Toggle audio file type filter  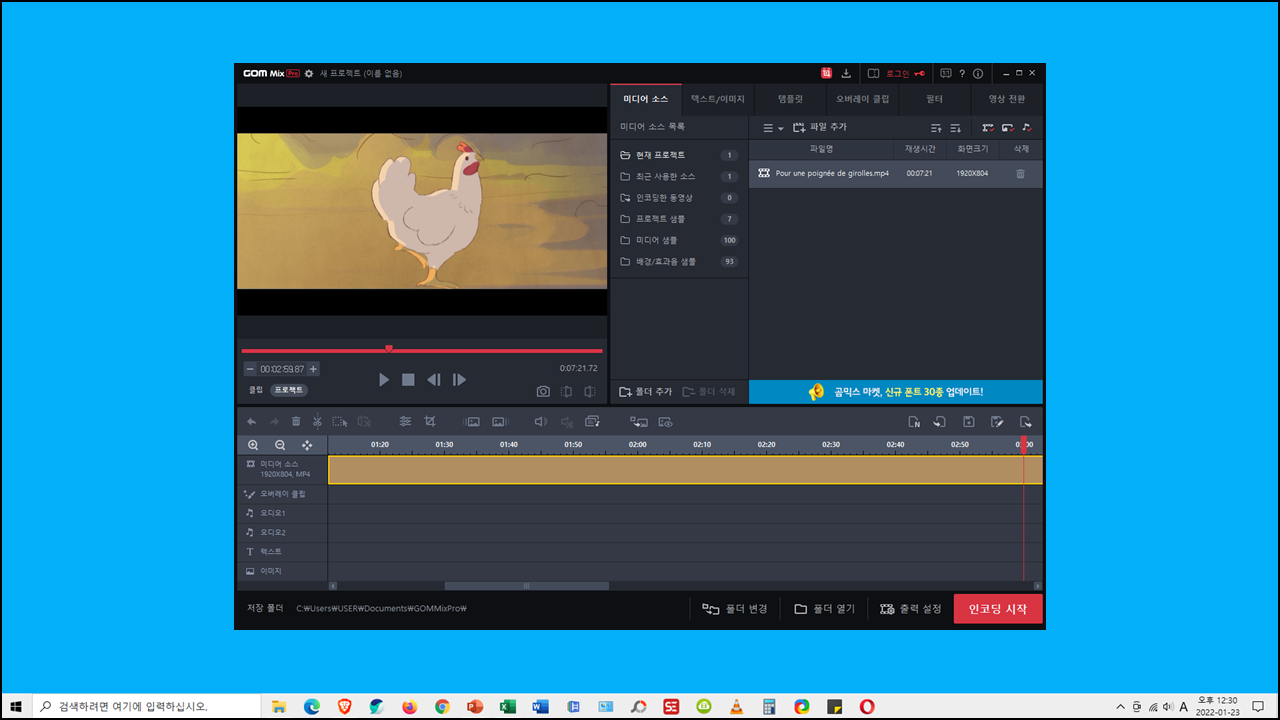[x=1027, y=128]
